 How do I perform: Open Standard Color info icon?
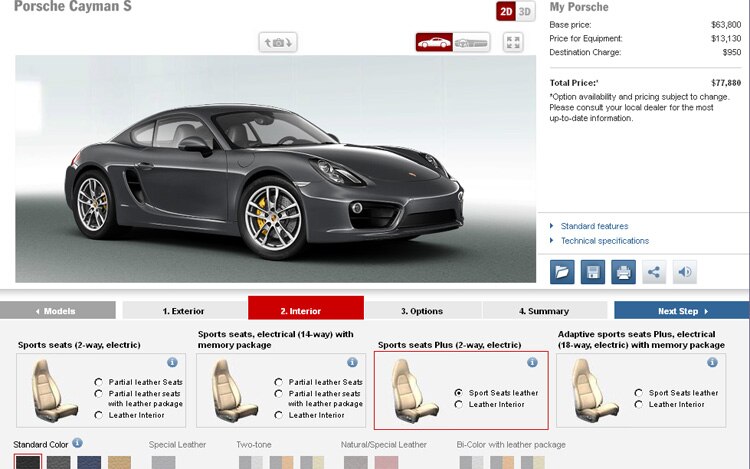coord(77,443)
